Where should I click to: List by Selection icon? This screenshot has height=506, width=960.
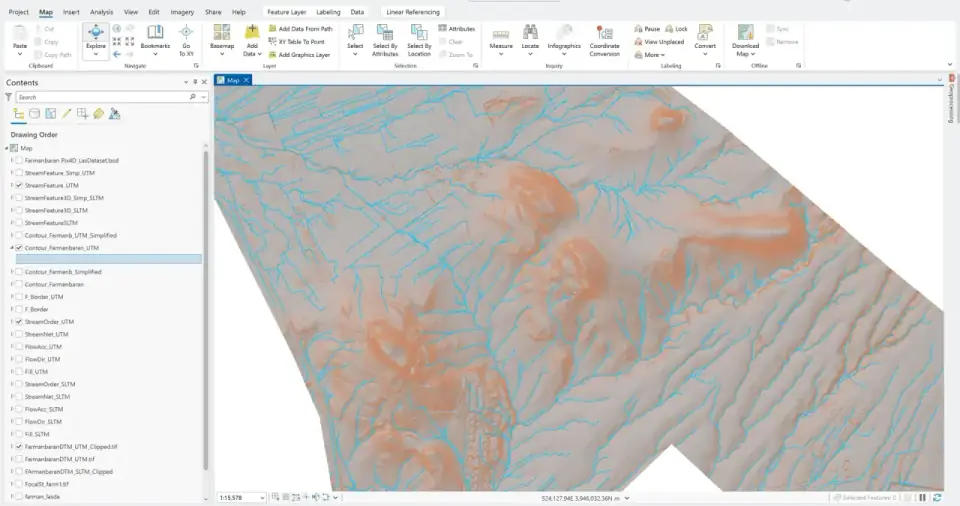point(51,114)
